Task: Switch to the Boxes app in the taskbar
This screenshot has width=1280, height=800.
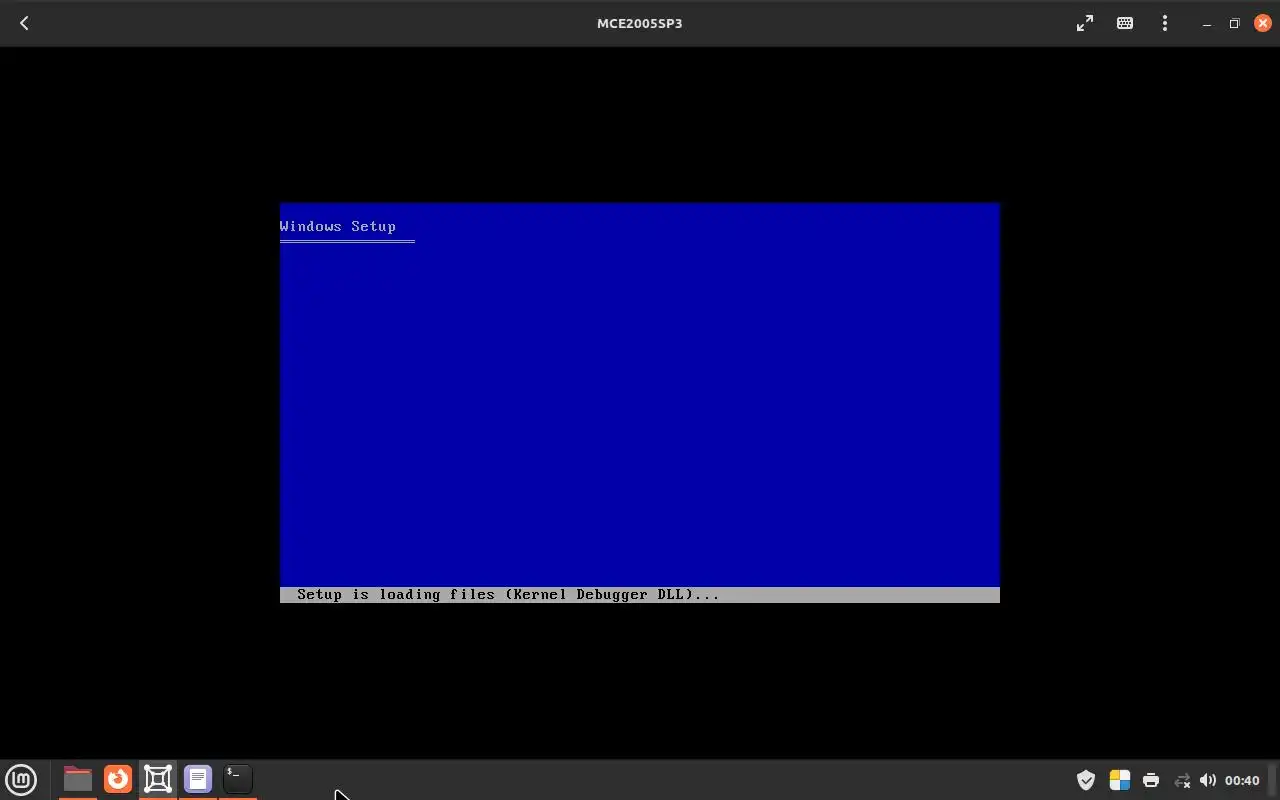Action: click(x=158, y=779)
